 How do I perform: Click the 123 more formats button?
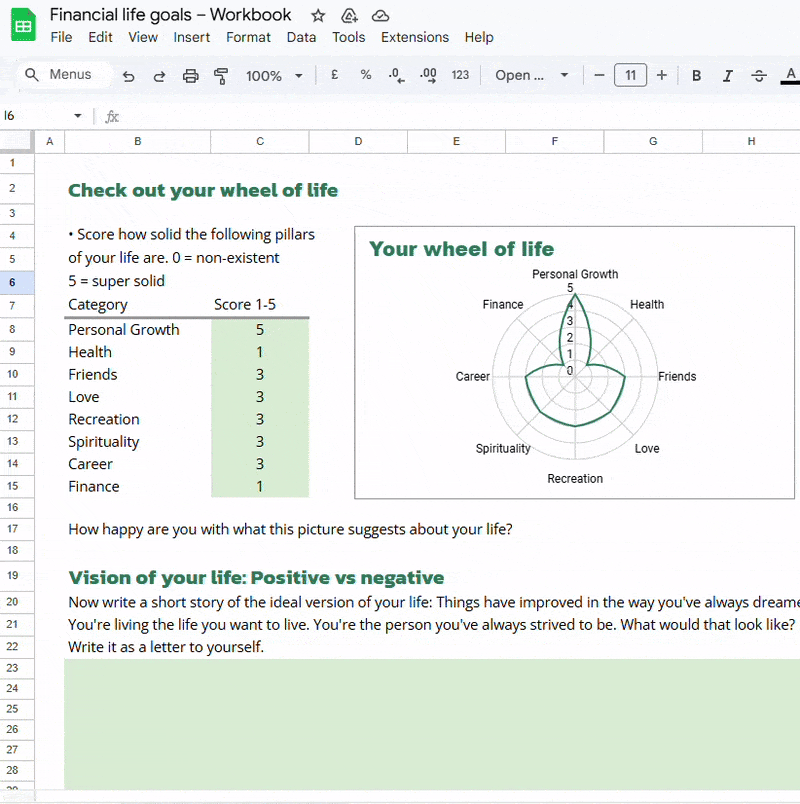click(x=460, y=75)
